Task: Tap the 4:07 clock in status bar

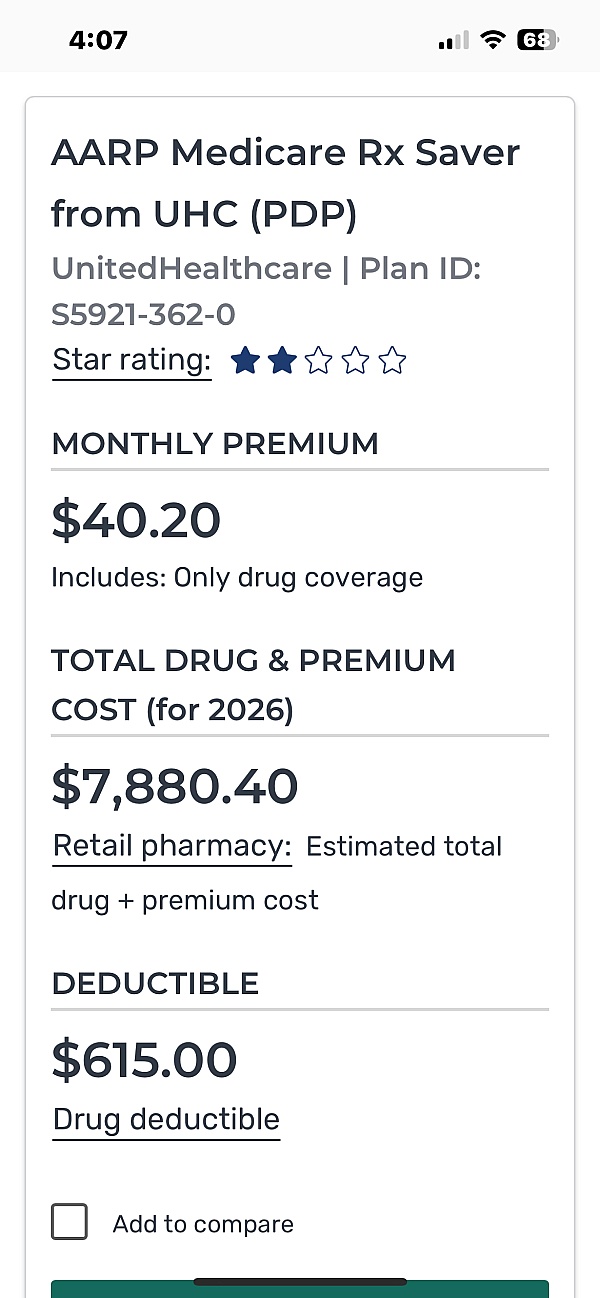Action: (98, 40)
